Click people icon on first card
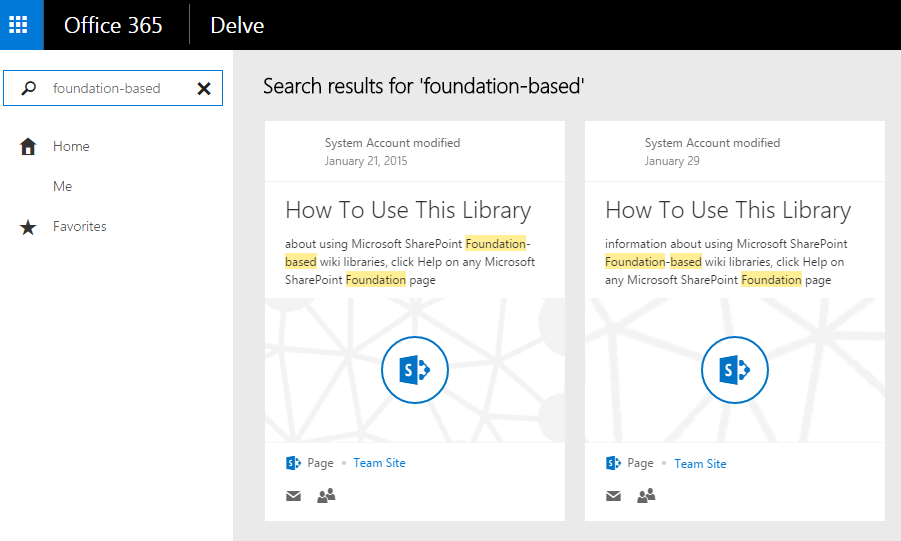The image size is (901, 541). (x=326, y=495)
